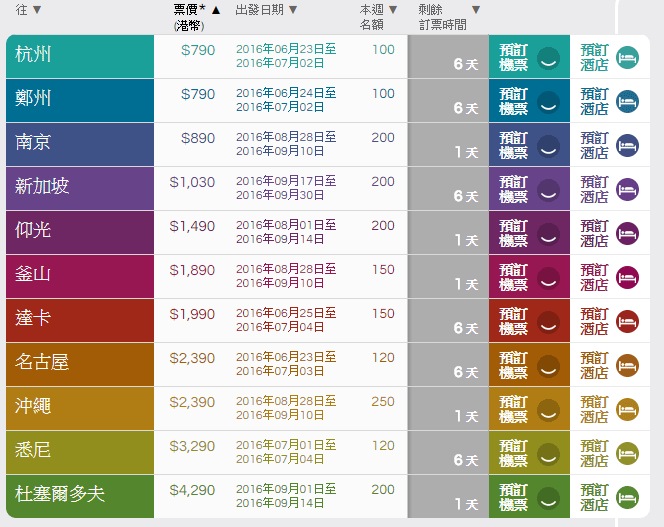Click the smile ticket icon for 杜塞爾多夫
The height and width of the screenshot is (527, 664).
pos(547,498)
